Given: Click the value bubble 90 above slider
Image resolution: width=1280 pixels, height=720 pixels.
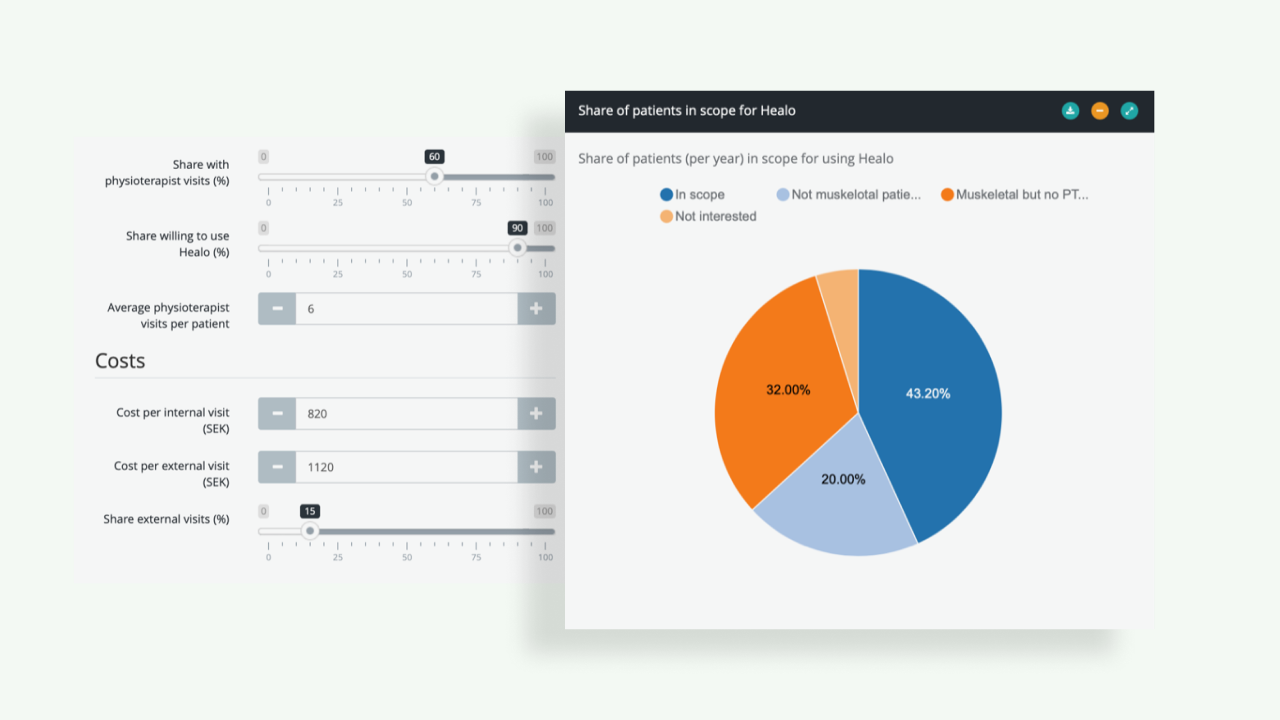Looking at the screenshot, I should tap(517, 228).
